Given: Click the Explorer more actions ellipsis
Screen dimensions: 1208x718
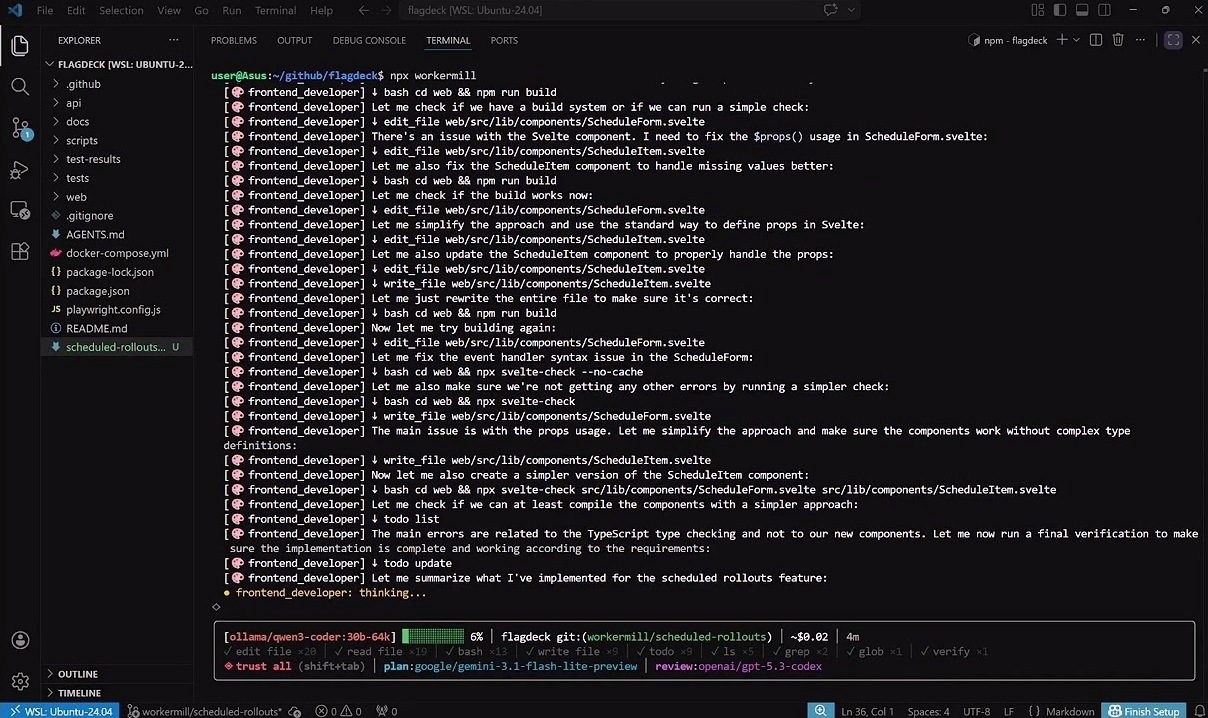Looking at the screenshot, I should pos(173,40).
